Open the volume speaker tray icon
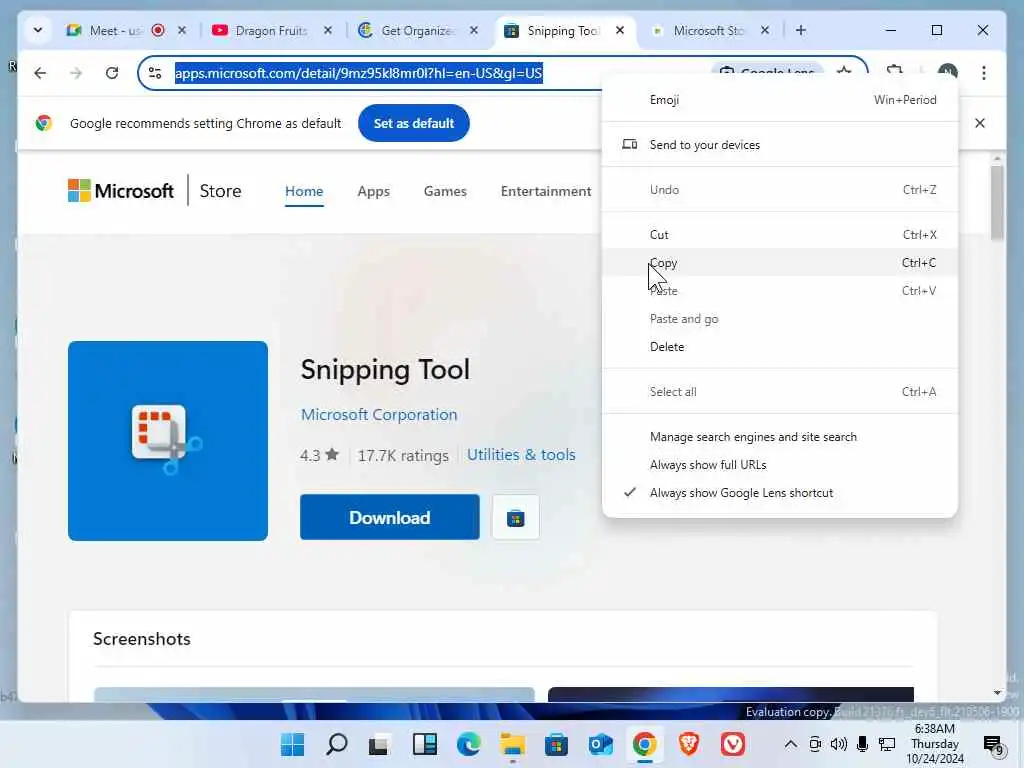Image resolution: width=1024 pixels, height=768 pixels. (x=839, y=744)
